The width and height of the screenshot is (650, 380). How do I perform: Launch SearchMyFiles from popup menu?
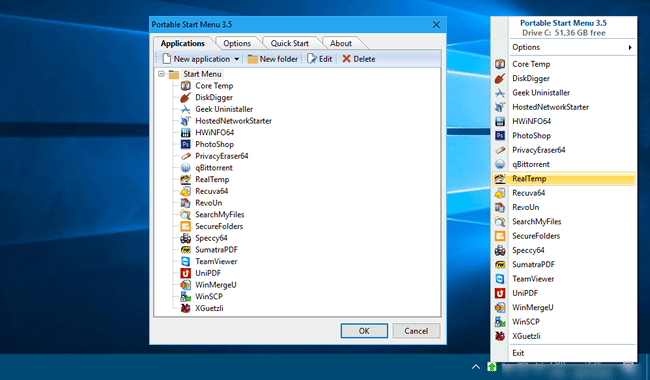pyautogui.click(x=564, y=222)
